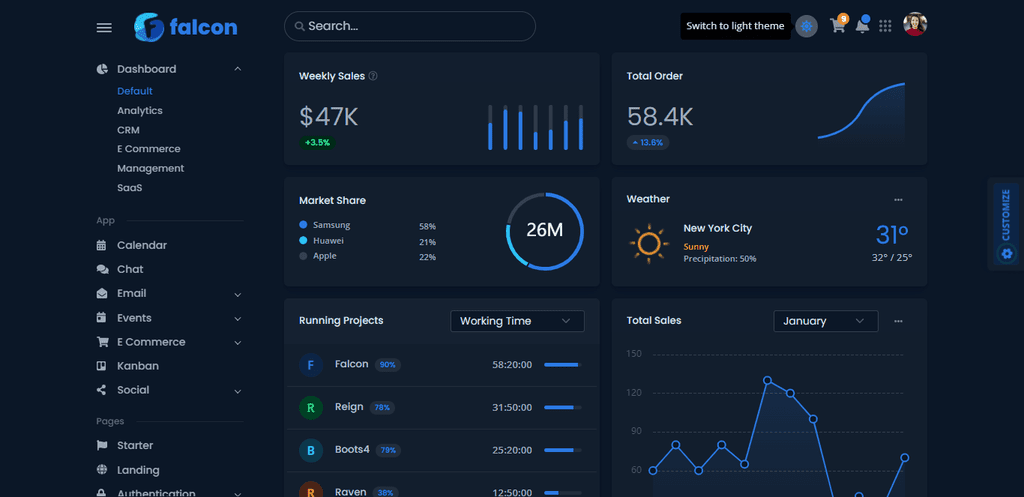
Task: Open the Customize settings panel
Action: (x=1006, y=224)
